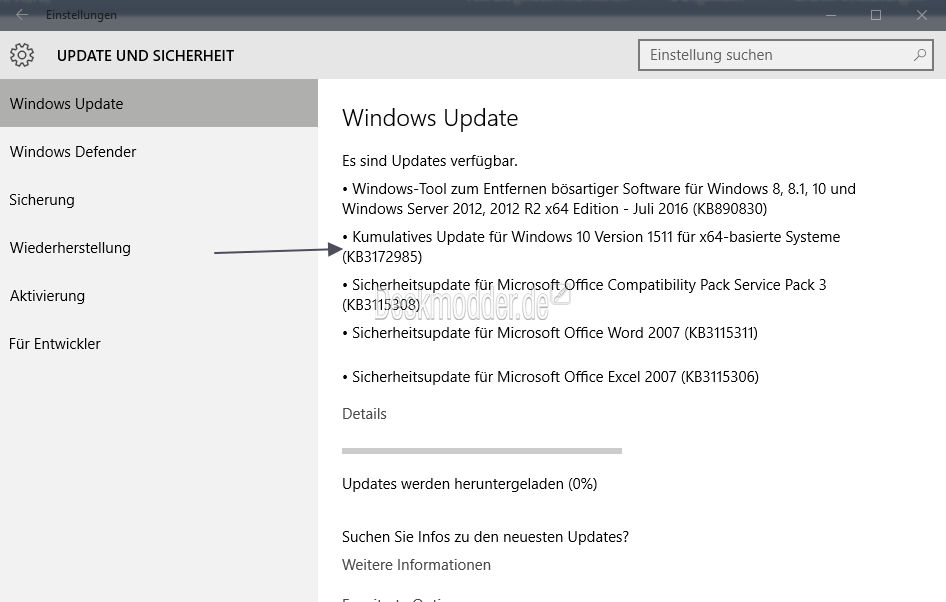The width and height of the screenshot is (946, 602).
Task: Maximize the Einstellungen window
Action: 876,15
